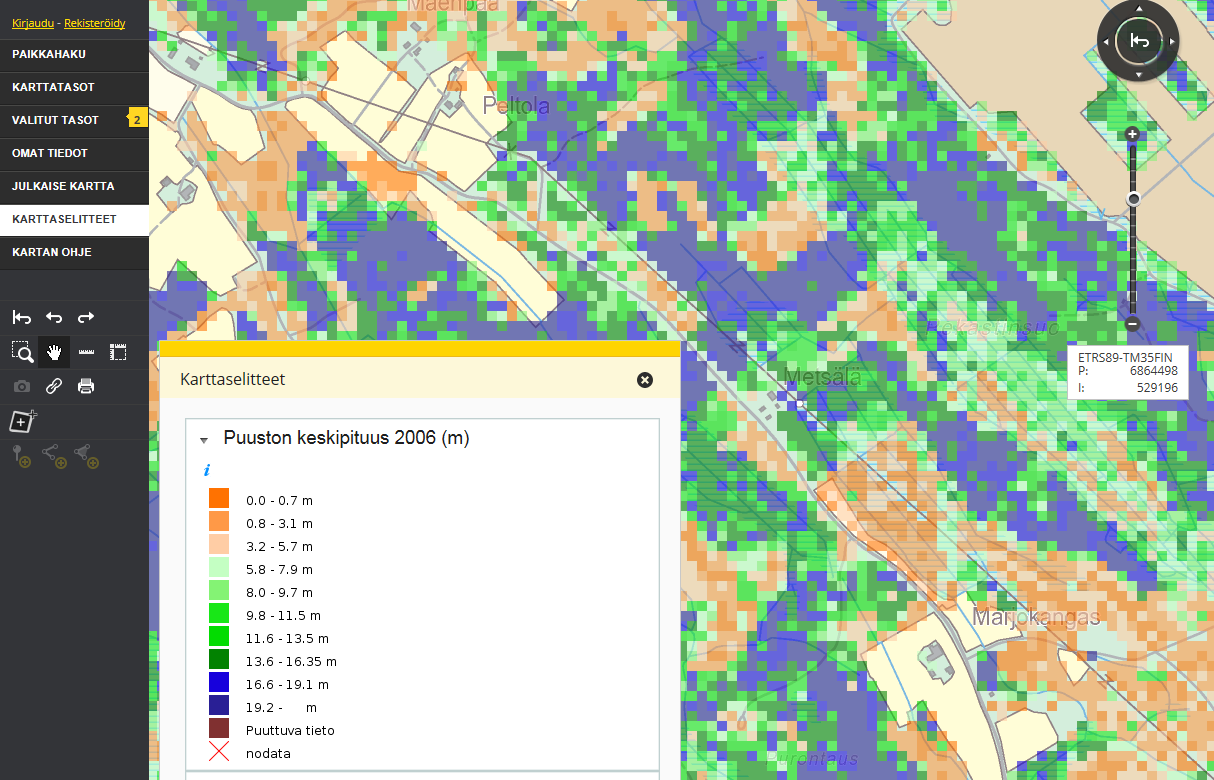Return map to its initial view in toolbar
The height and width of the screenshot is (780, 1214).
click(x=22, y=318)
